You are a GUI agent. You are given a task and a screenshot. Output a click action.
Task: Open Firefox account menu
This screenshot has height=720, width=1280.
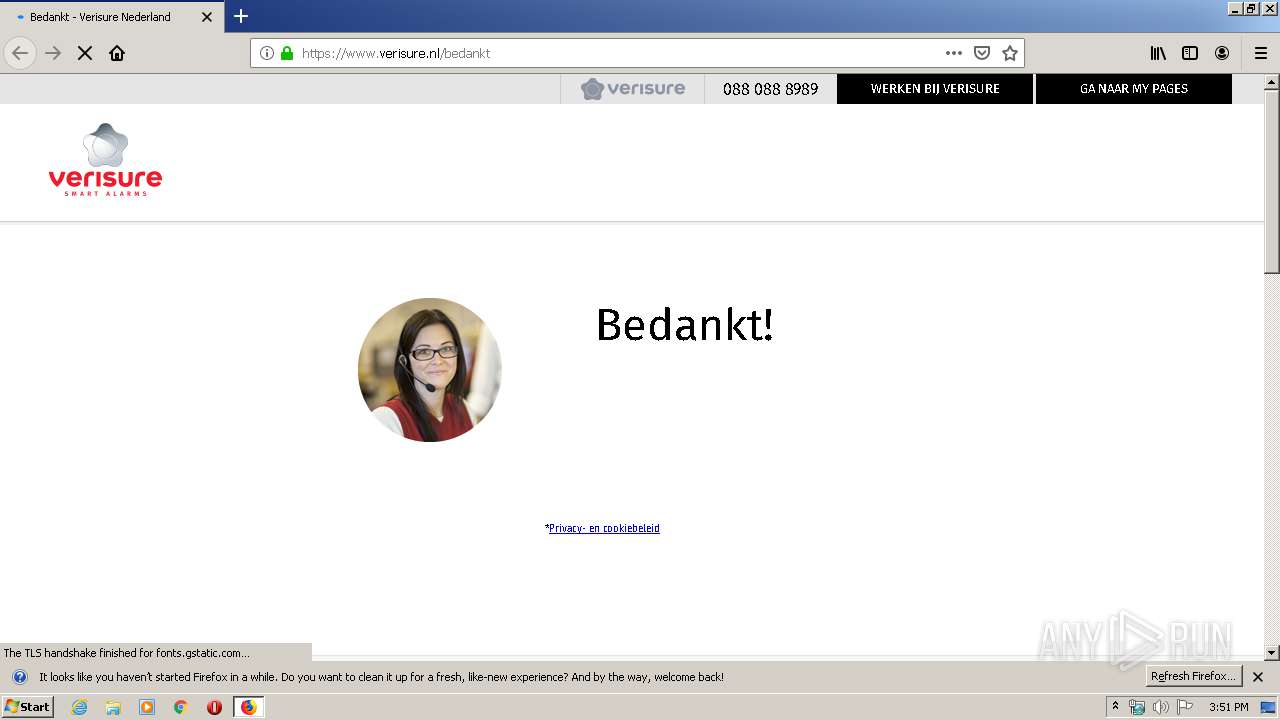1222,53
